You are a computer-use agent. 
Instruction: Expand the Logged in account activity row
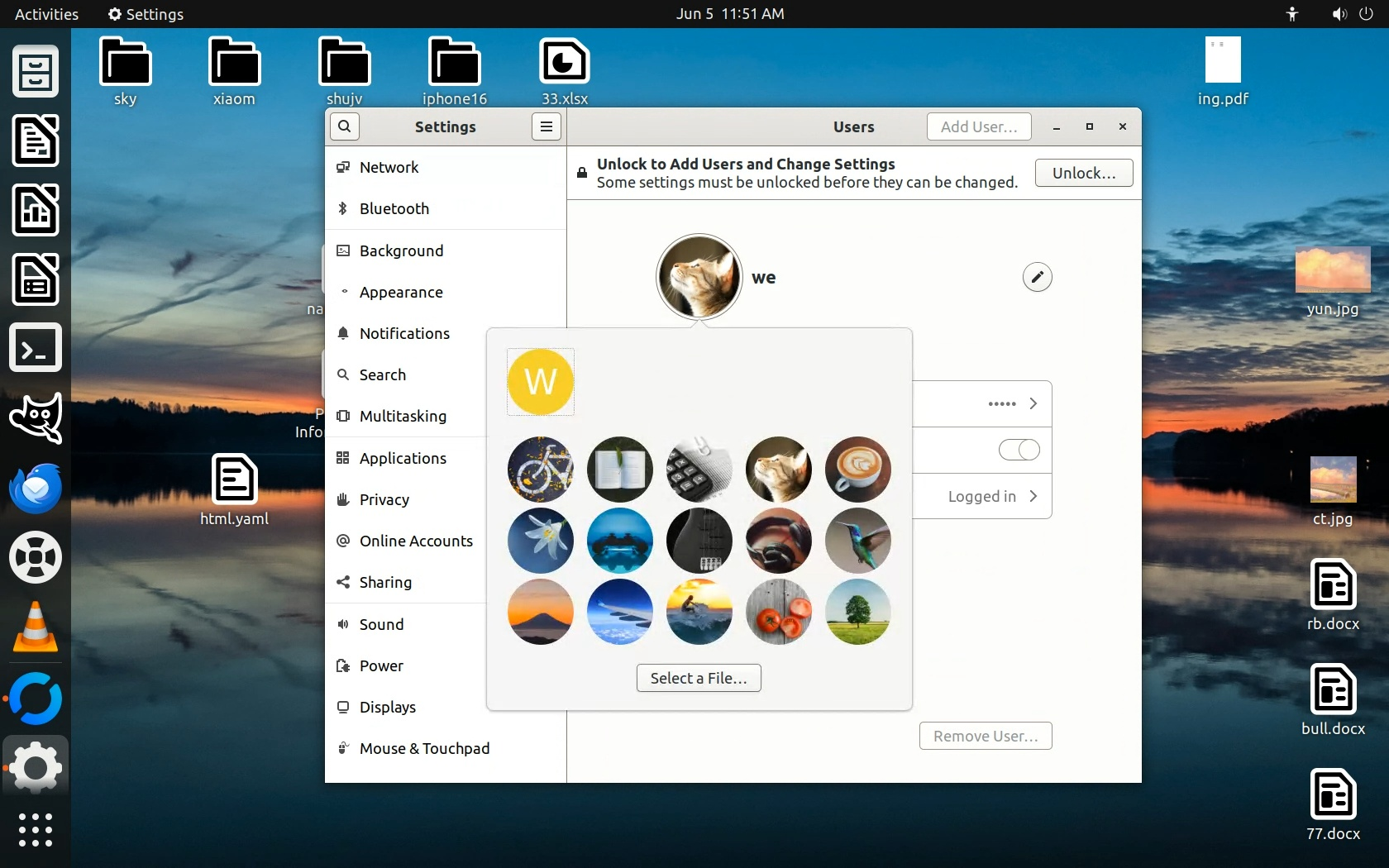pos(1033,496)
